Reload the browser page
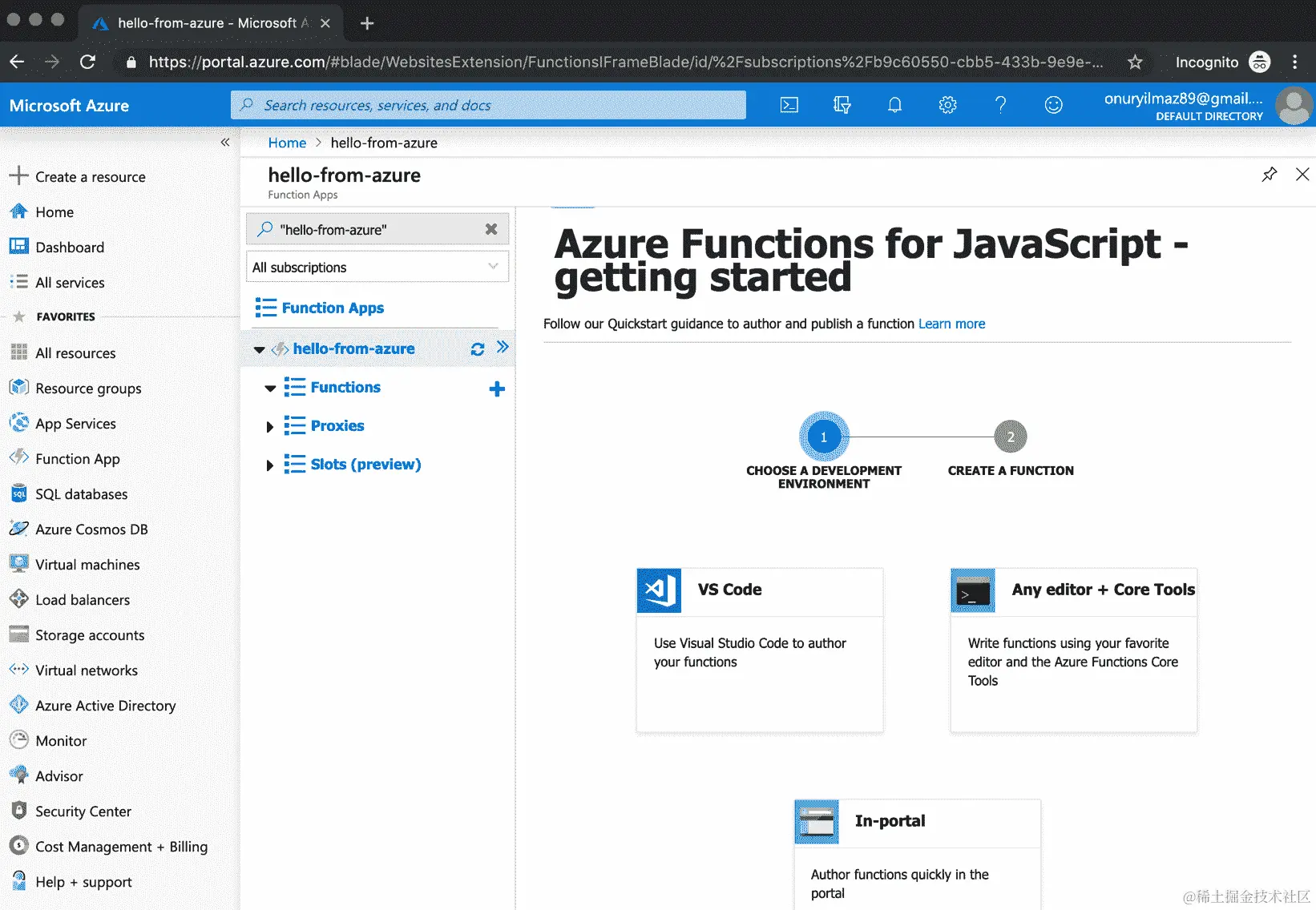Image resolution: width=1316 pixels, height=910 pixels. point(88,62)
